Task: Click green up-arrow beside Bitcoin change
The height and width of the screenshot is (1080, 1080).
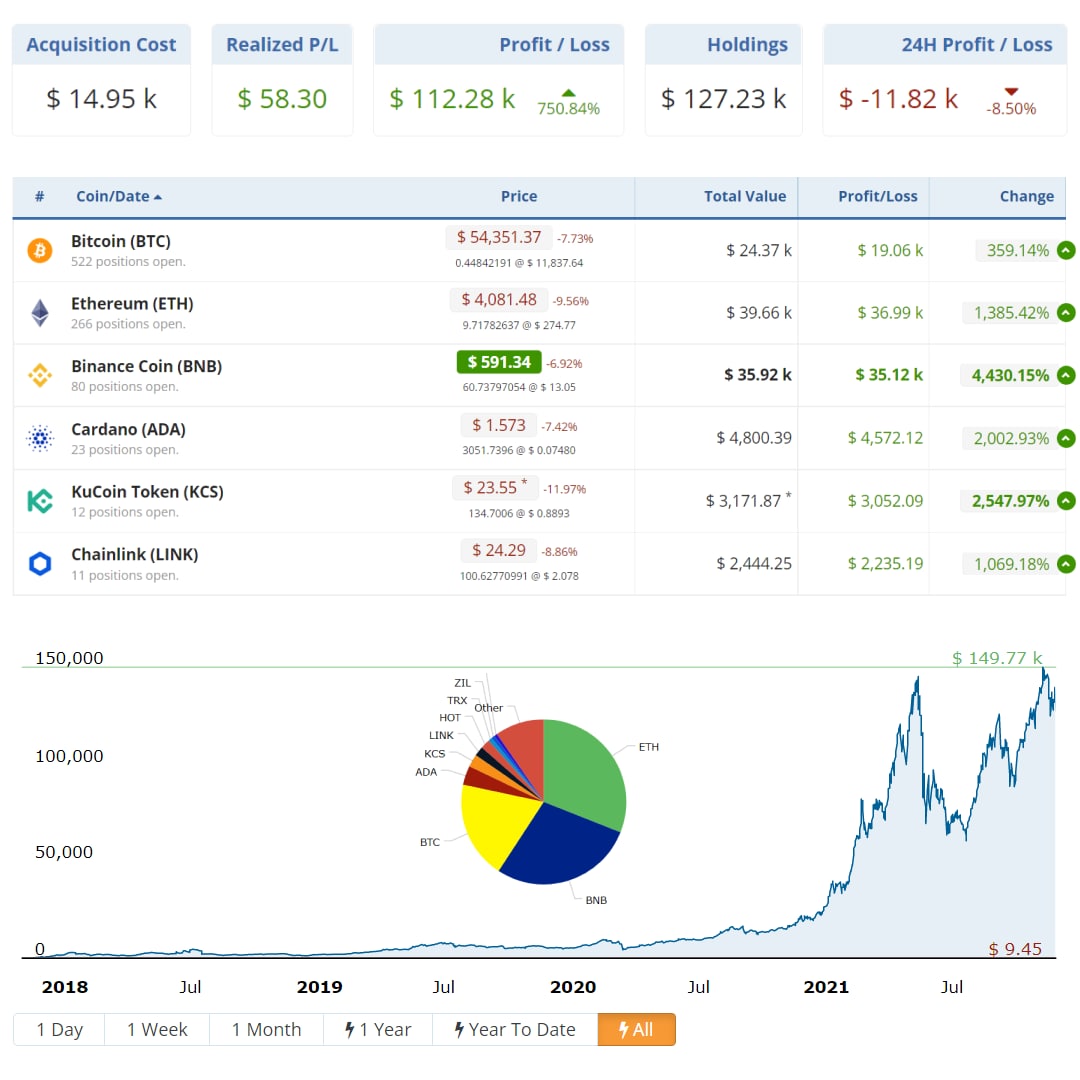Action: [x=1066, y=251]
